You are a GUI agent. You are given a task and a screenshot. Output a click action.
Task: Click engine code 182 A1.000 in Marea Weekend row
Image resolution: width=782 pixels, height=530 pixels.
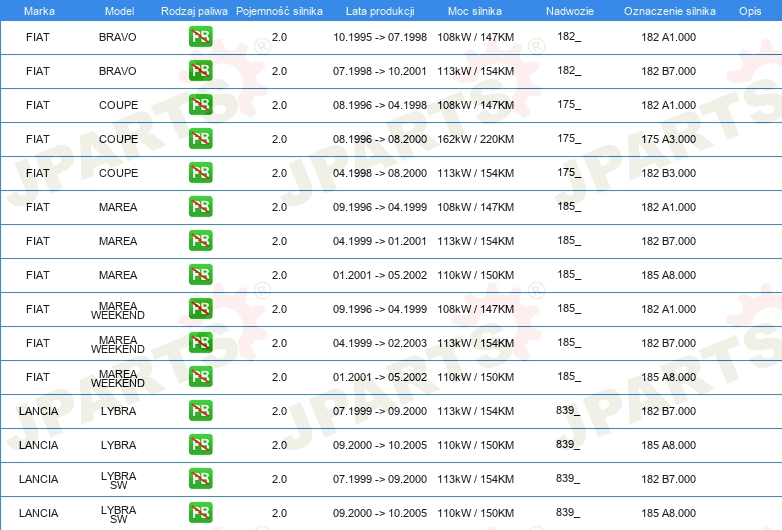pos(668,309)
